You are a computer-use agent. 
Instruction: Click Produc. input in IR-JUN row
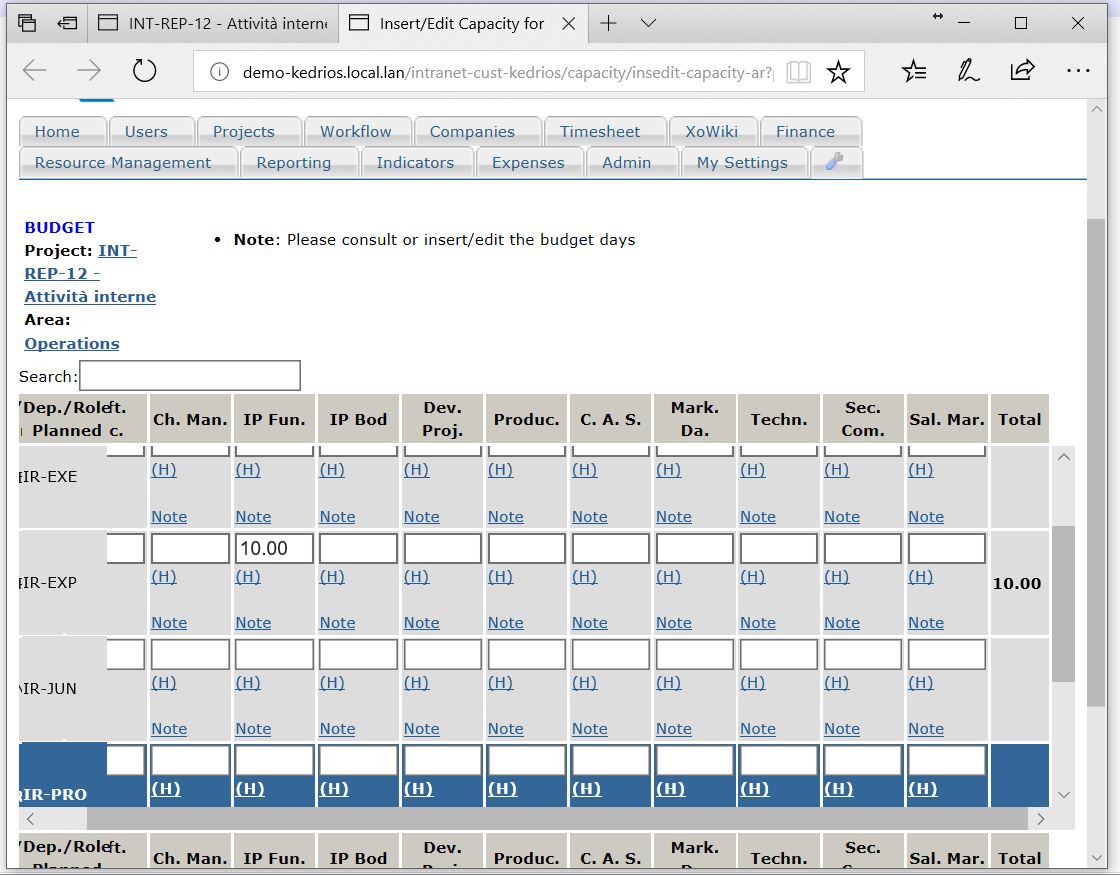tap(526, 654)
